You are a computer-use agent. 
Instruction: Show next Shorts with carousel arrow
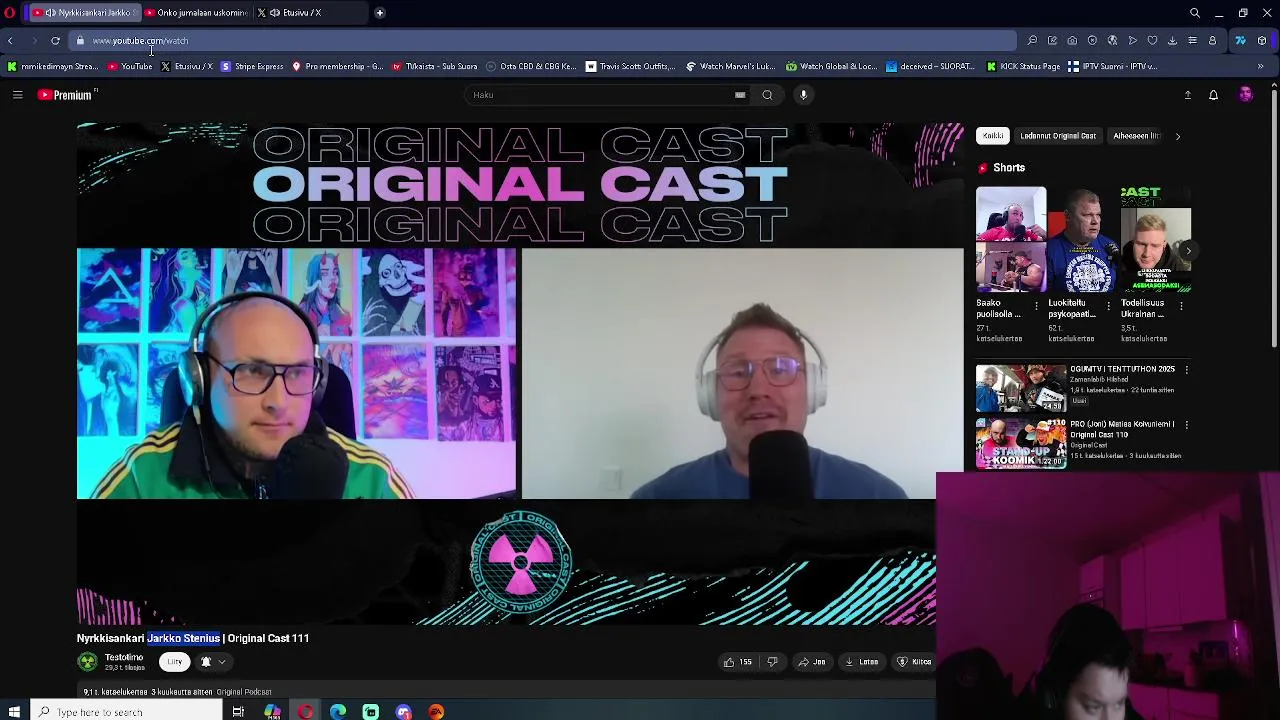point(1186,250)
